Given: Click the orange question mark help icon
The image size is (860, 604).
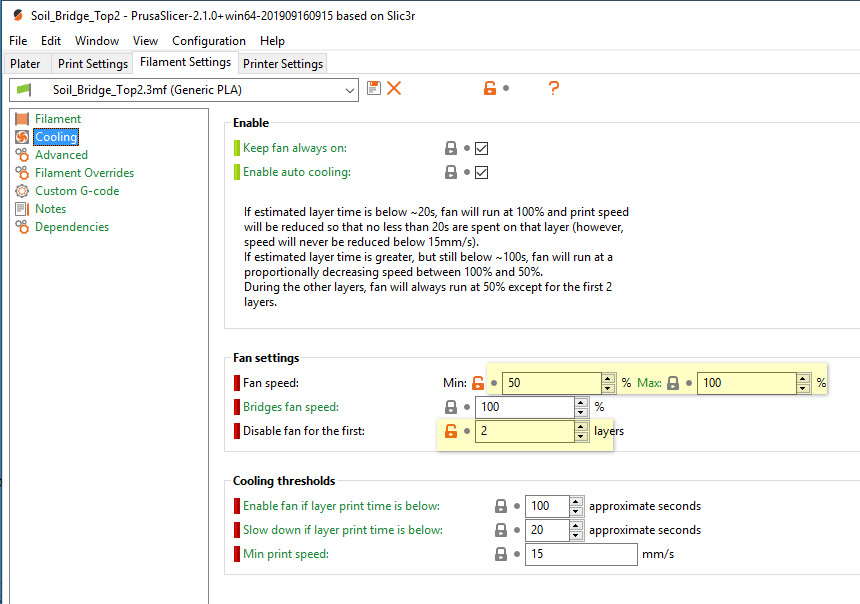Looking at the screenshot, I should pyautogui.click(x=553, y=88).
